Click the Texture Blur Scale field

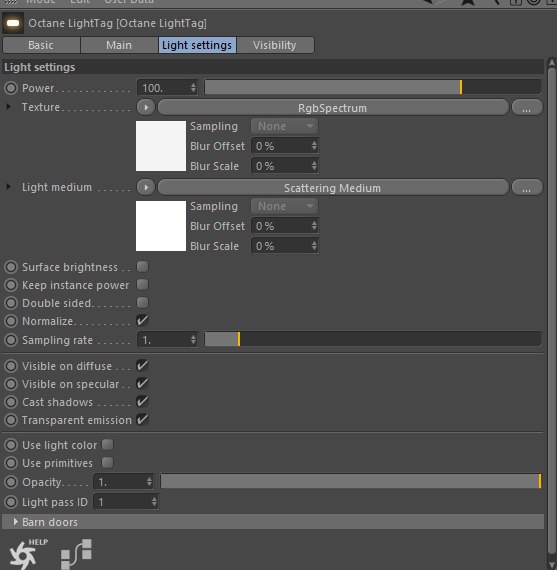(285, 166)
